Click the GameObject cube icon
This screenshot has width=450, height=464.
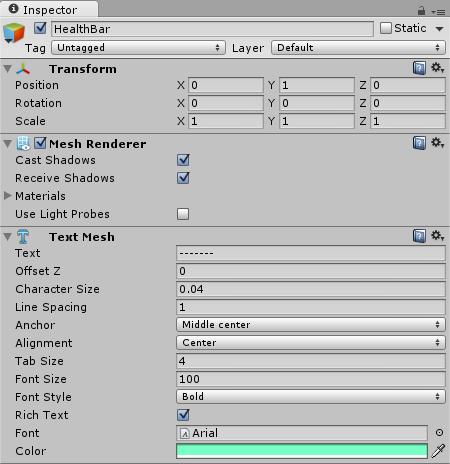(14, 33)
